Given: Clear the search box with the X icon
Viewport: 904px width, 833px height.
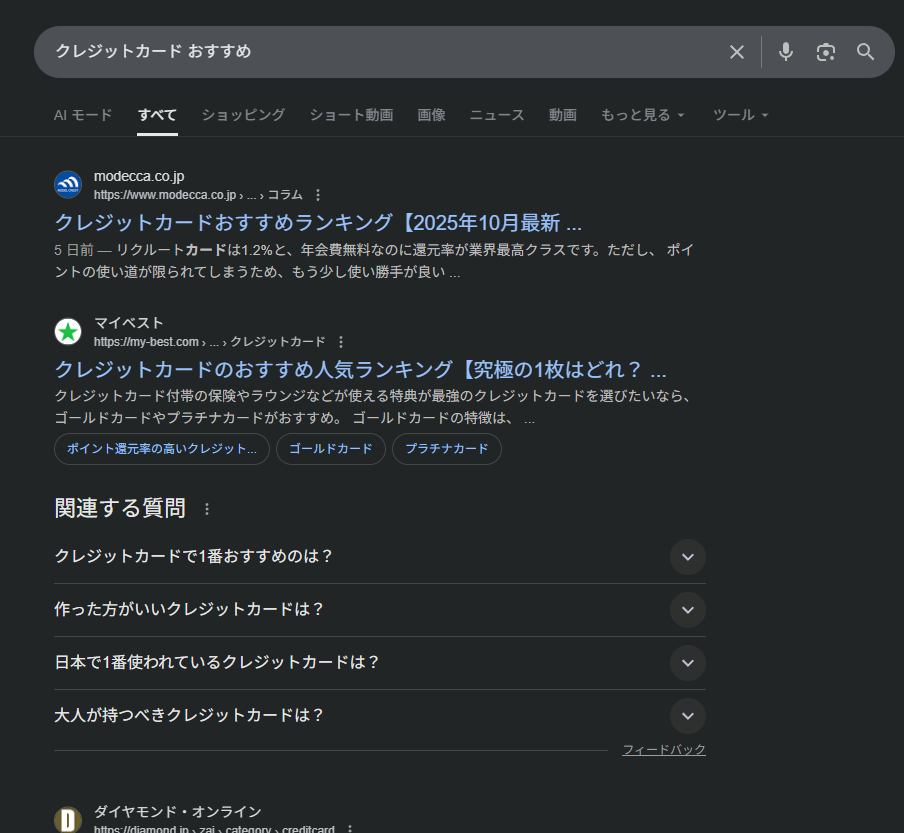Looking at the screenshot, I should pyautogui.click(x=737, y=52).
